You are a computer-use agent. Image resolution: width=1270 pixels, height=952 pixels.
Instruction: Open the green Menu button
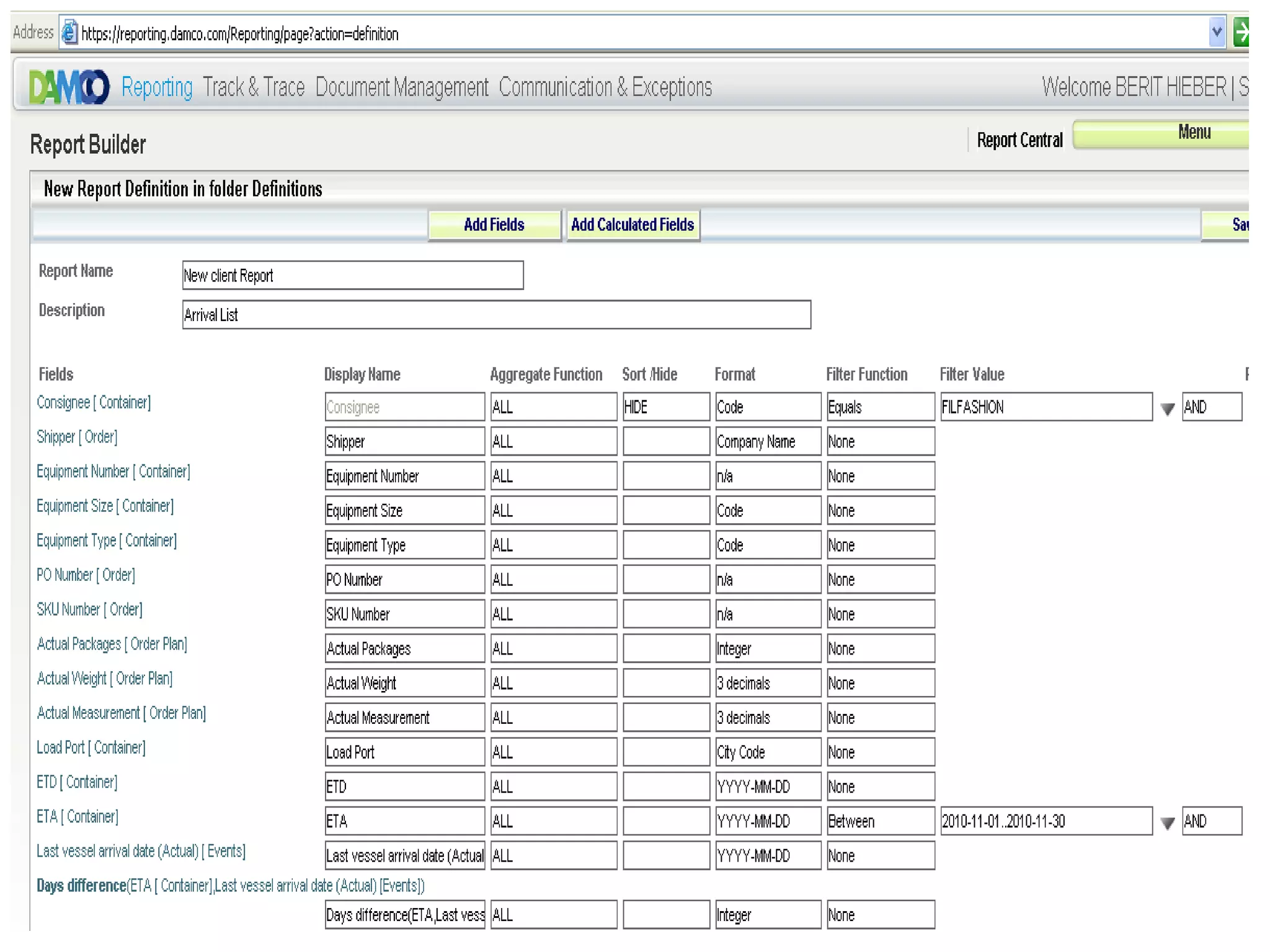tap(1178, 133)
